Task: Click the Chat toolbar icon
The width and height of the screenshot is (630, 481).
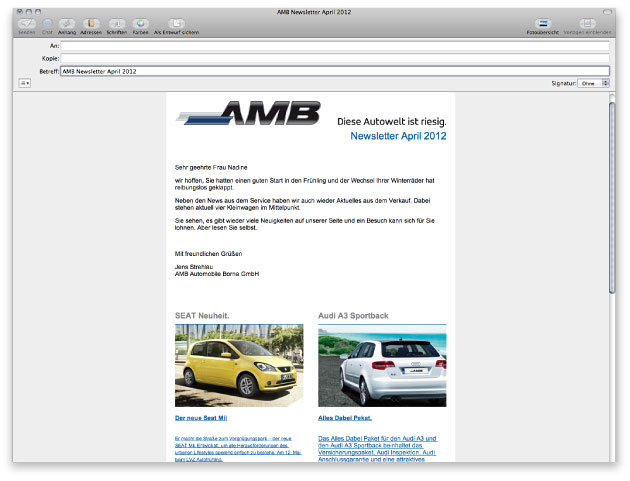Action: tap(47, 24)
